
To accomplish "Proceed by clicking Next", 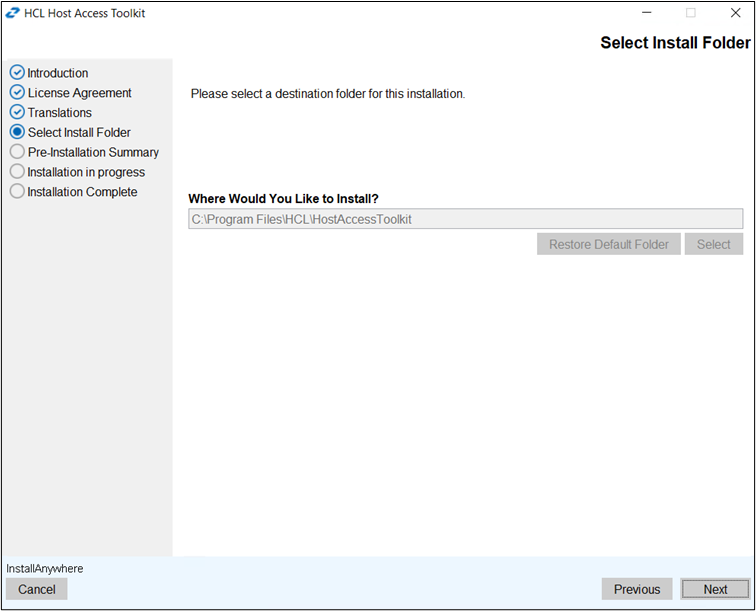I will pyautogui.click(x=715, y=589).
